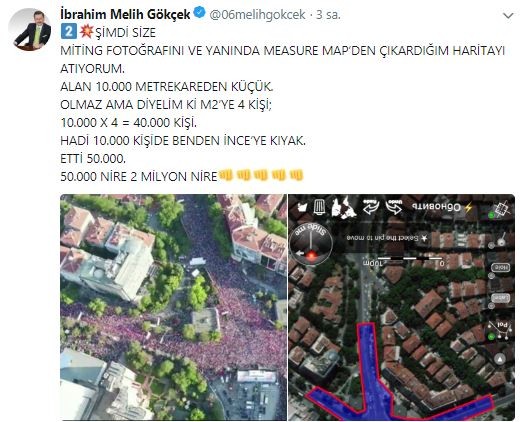This screenshot has width=520, height=422.
Task: Select the satellite view icon
Action: [502, 209]
